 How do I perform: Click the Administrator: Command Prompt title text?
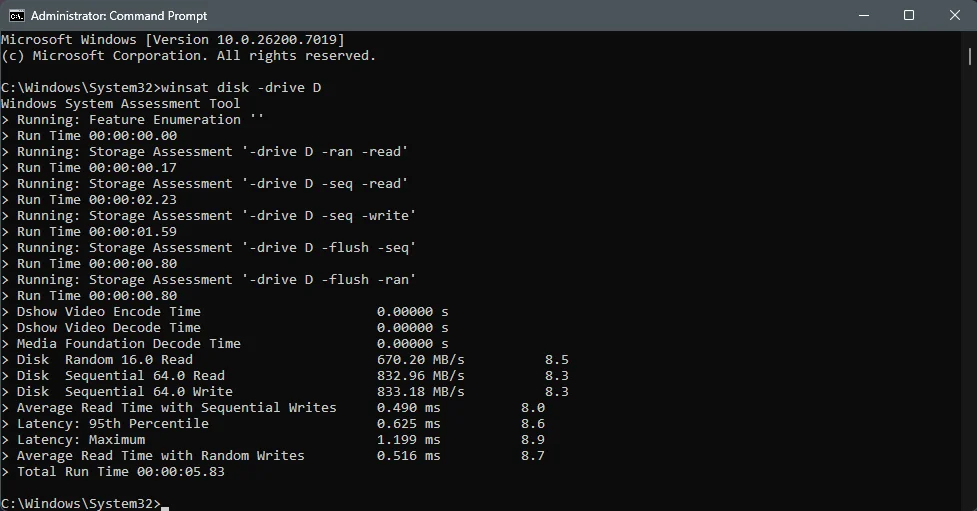119,16
